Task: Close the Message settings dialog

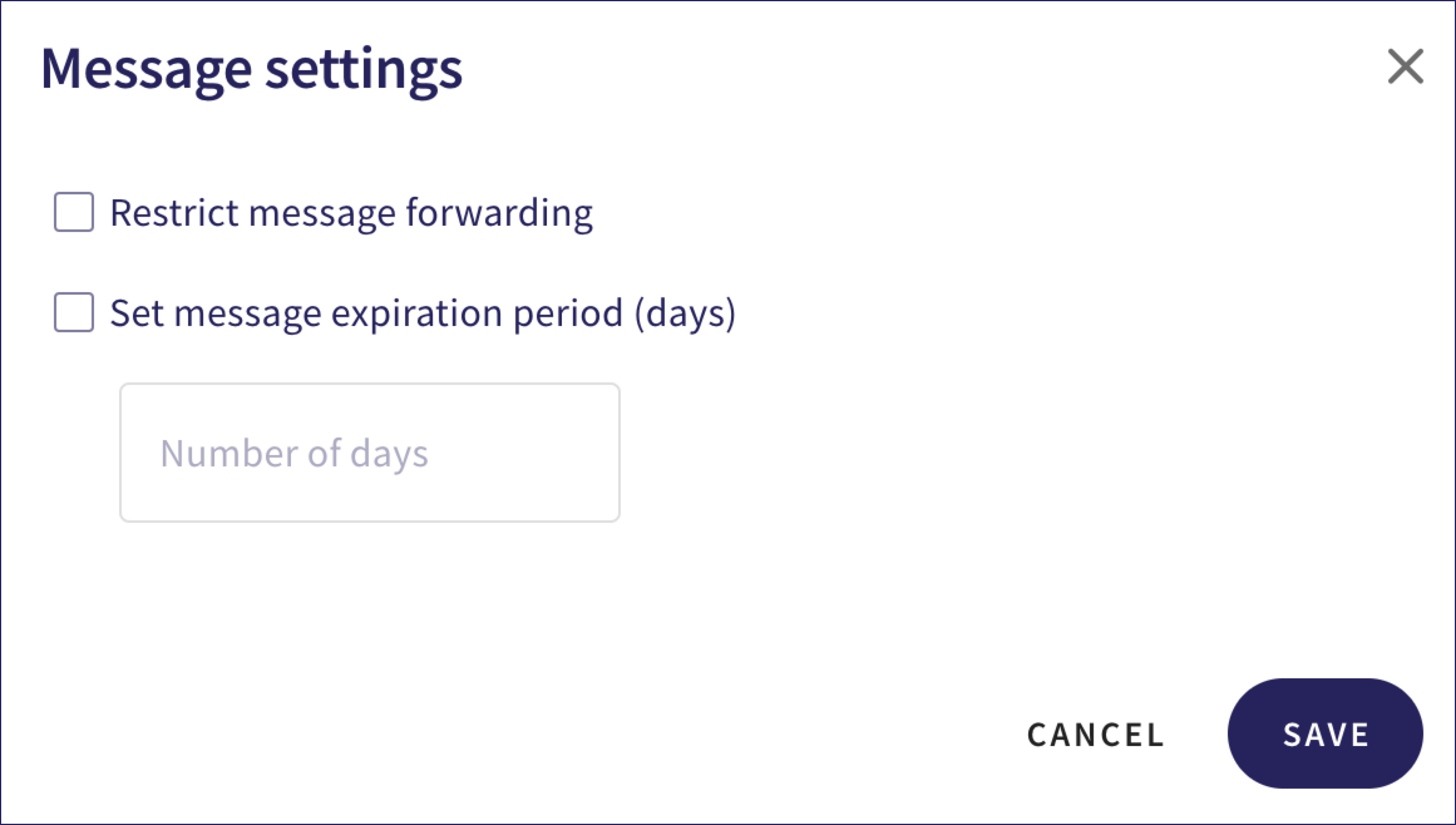Action: click(1405, 66)
